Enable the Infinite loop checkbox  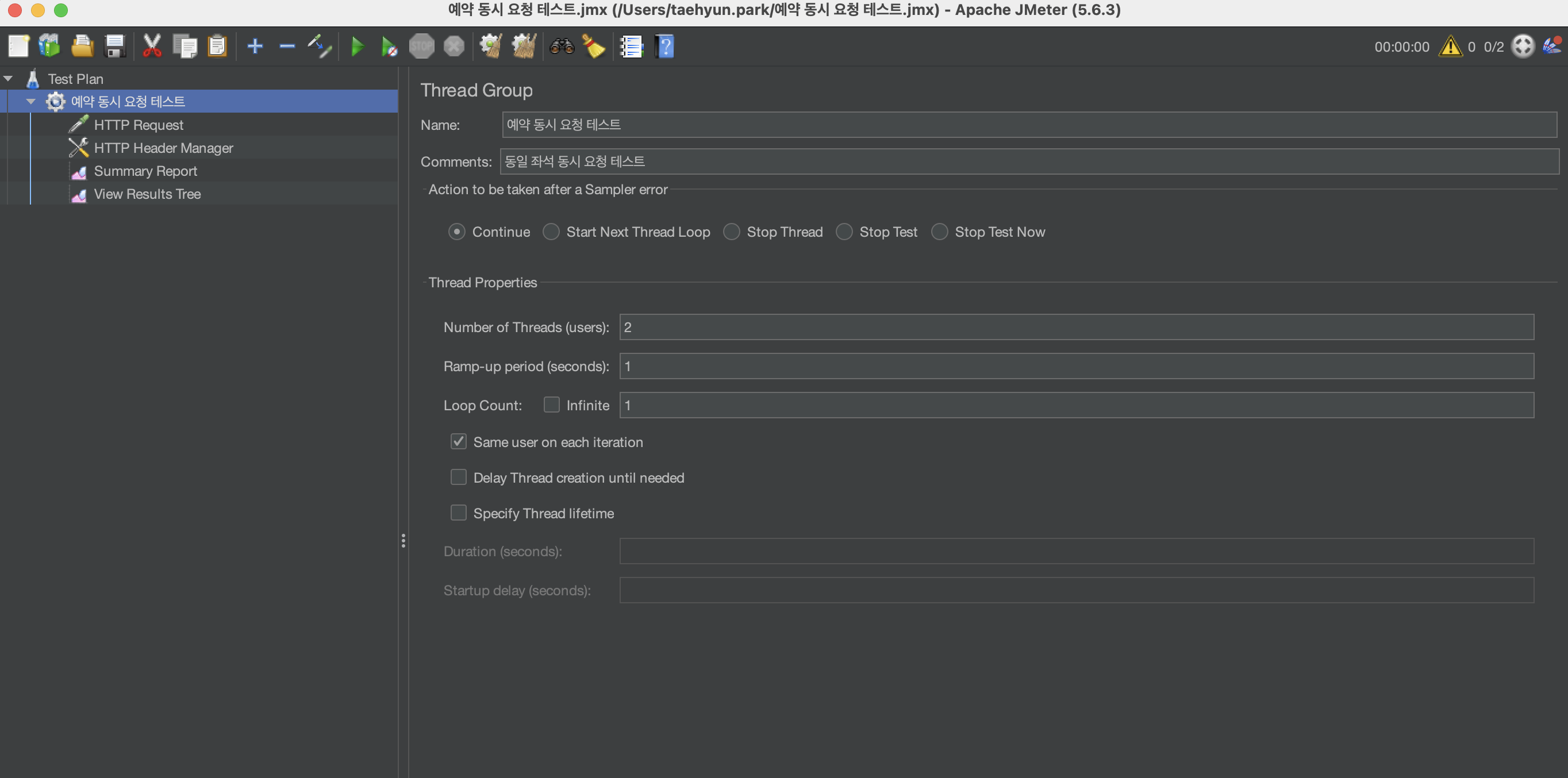tap(551, 405)
